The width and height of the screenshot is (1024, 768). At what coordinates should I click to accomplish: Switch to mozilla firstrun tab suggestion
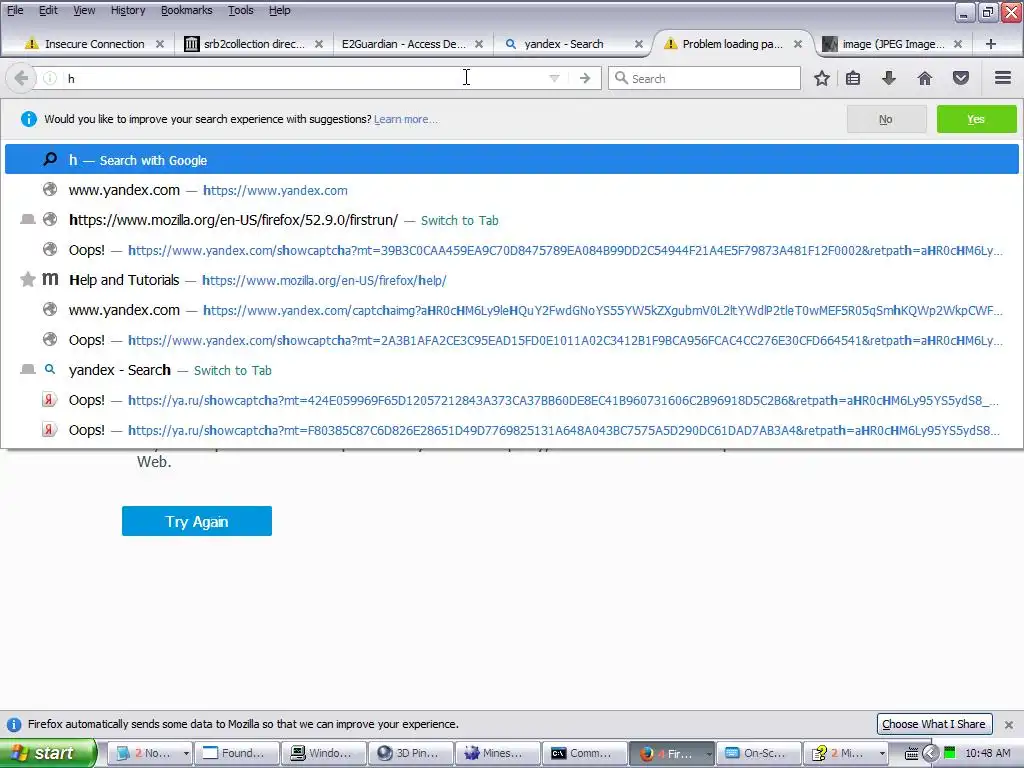[x=511, y=220]
